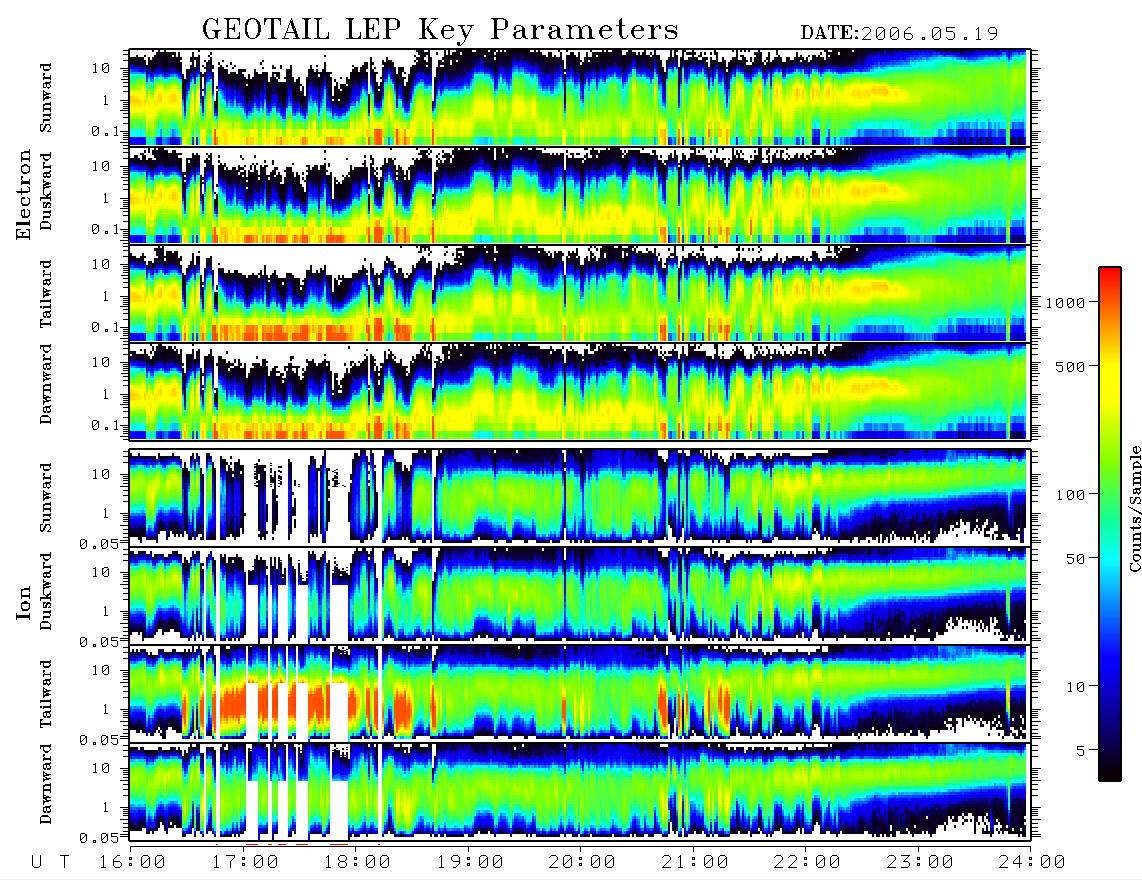The height and width of the screenshot is (880, 1142).
Task: Click the vertical Ion group label
Action: (x=24, y=602)
